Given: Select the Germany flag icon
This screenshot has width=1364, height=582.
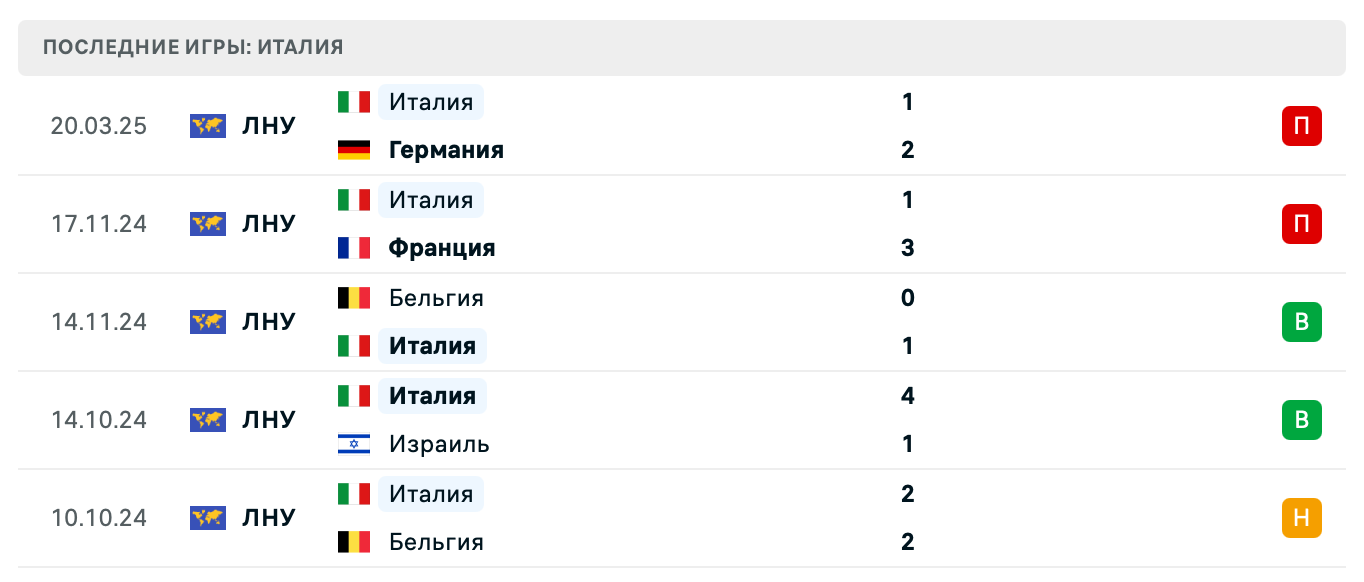Looking at the screenshot, I should tap(354, 150).
